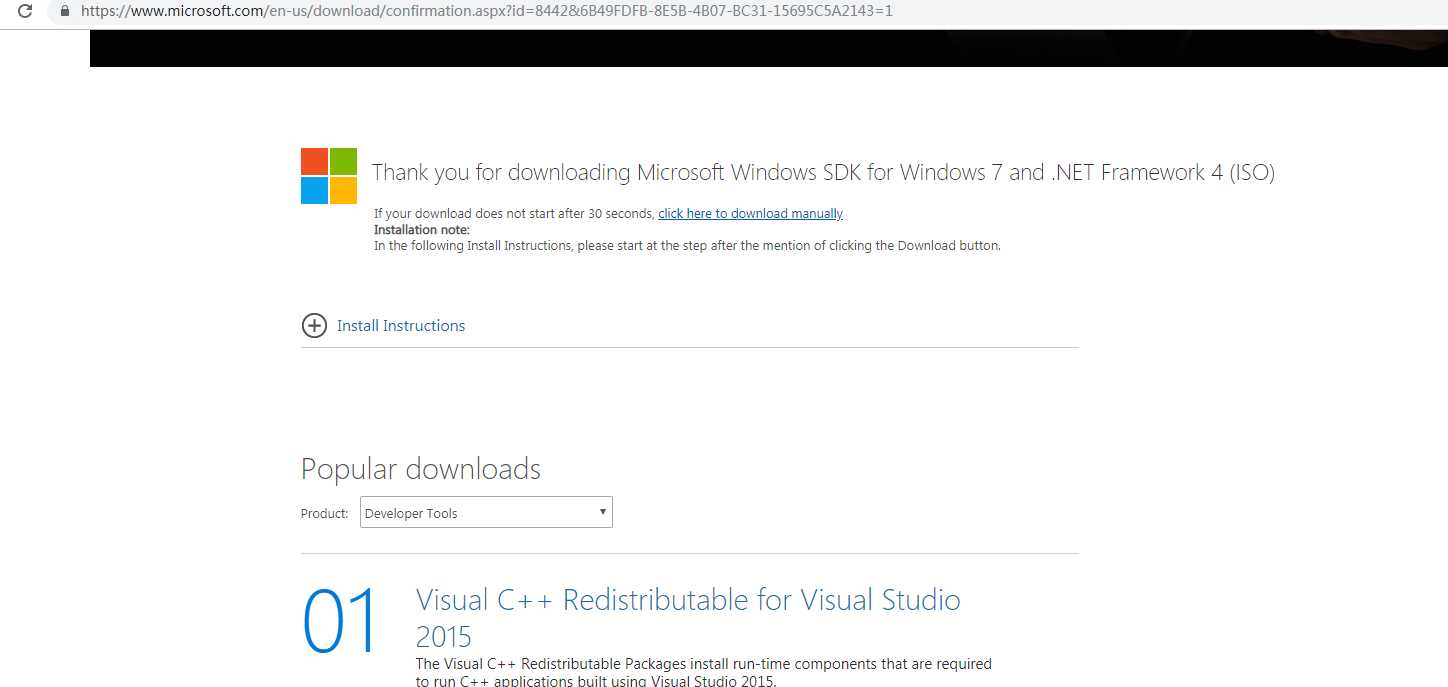Click the 'Popular downloads' heading
The image size is (1448, 687).
[x=421, y=470]
